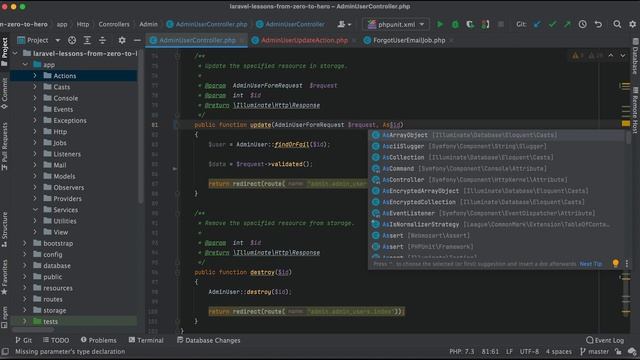Viewport: 640px width, 360px height.
Task: Select the Providers folder in tree
Action: (67, 199)
